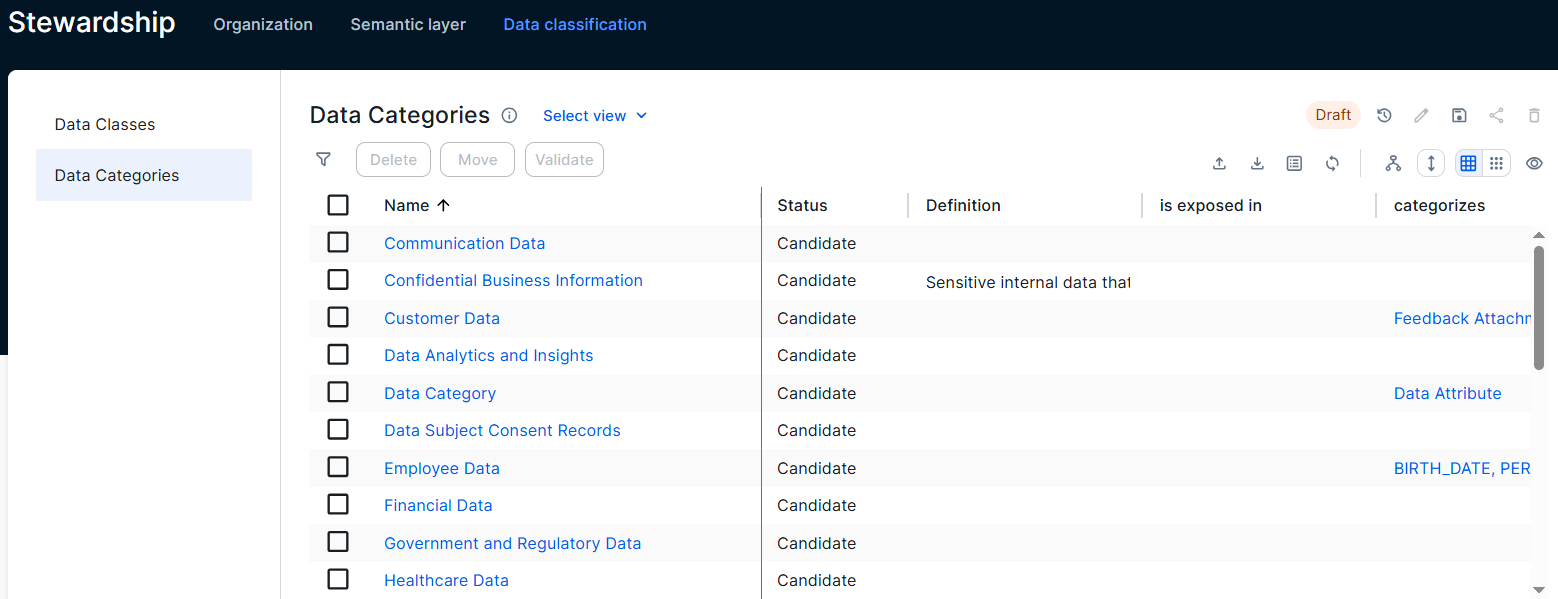1558x599 pixels.
Task: Click the download icon in the toolbar
Action: click(x=1257, y=163)
